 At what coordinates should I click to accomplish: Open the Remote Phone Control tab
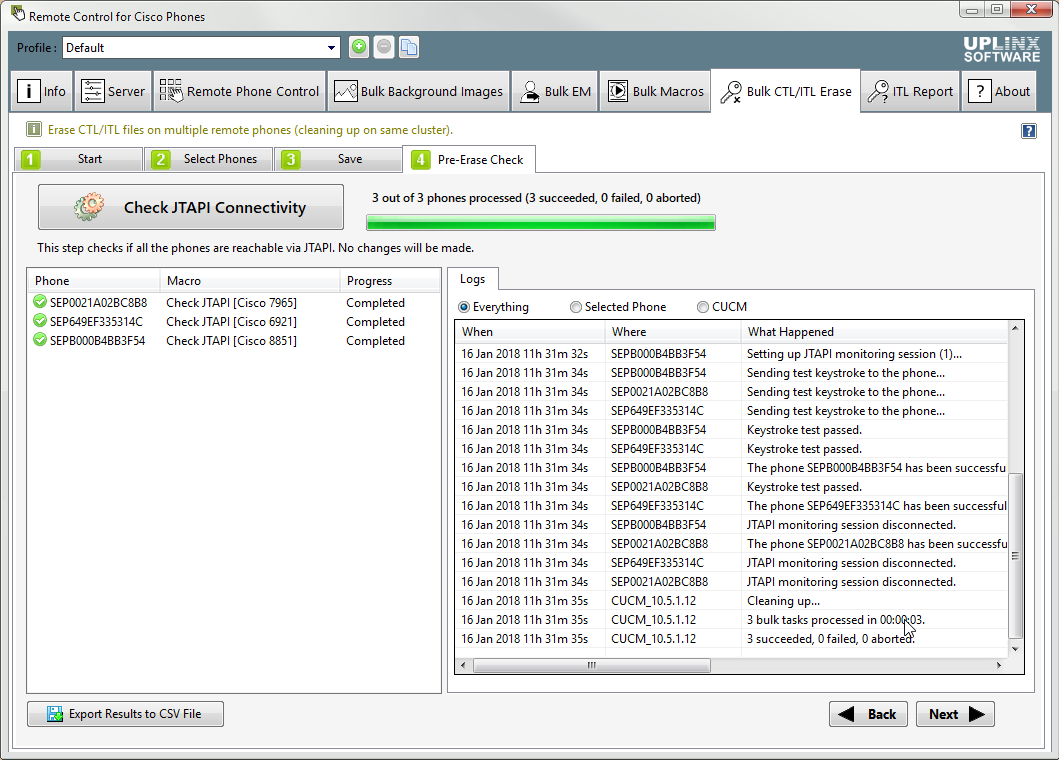[239, 91]
